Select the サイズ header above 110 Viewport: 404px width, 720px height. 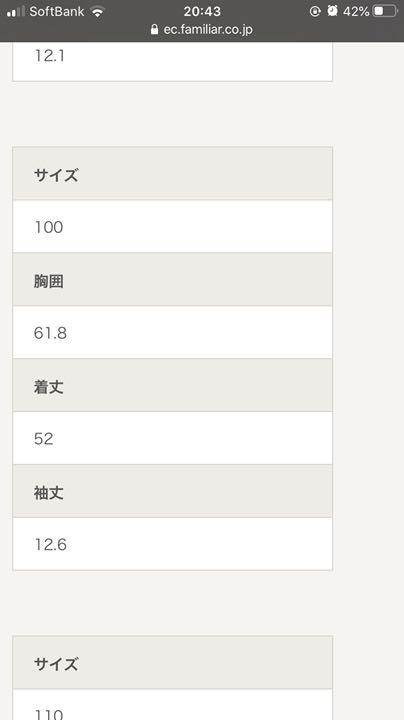(173, 663)
